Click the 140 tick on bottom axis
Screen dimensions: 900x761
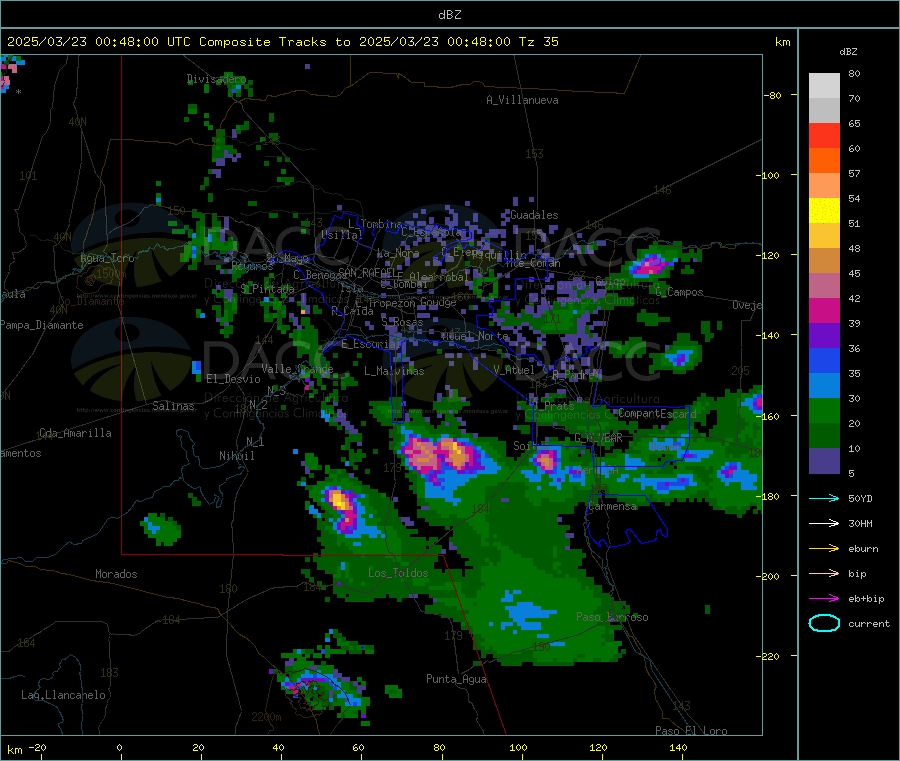point(678,747)
